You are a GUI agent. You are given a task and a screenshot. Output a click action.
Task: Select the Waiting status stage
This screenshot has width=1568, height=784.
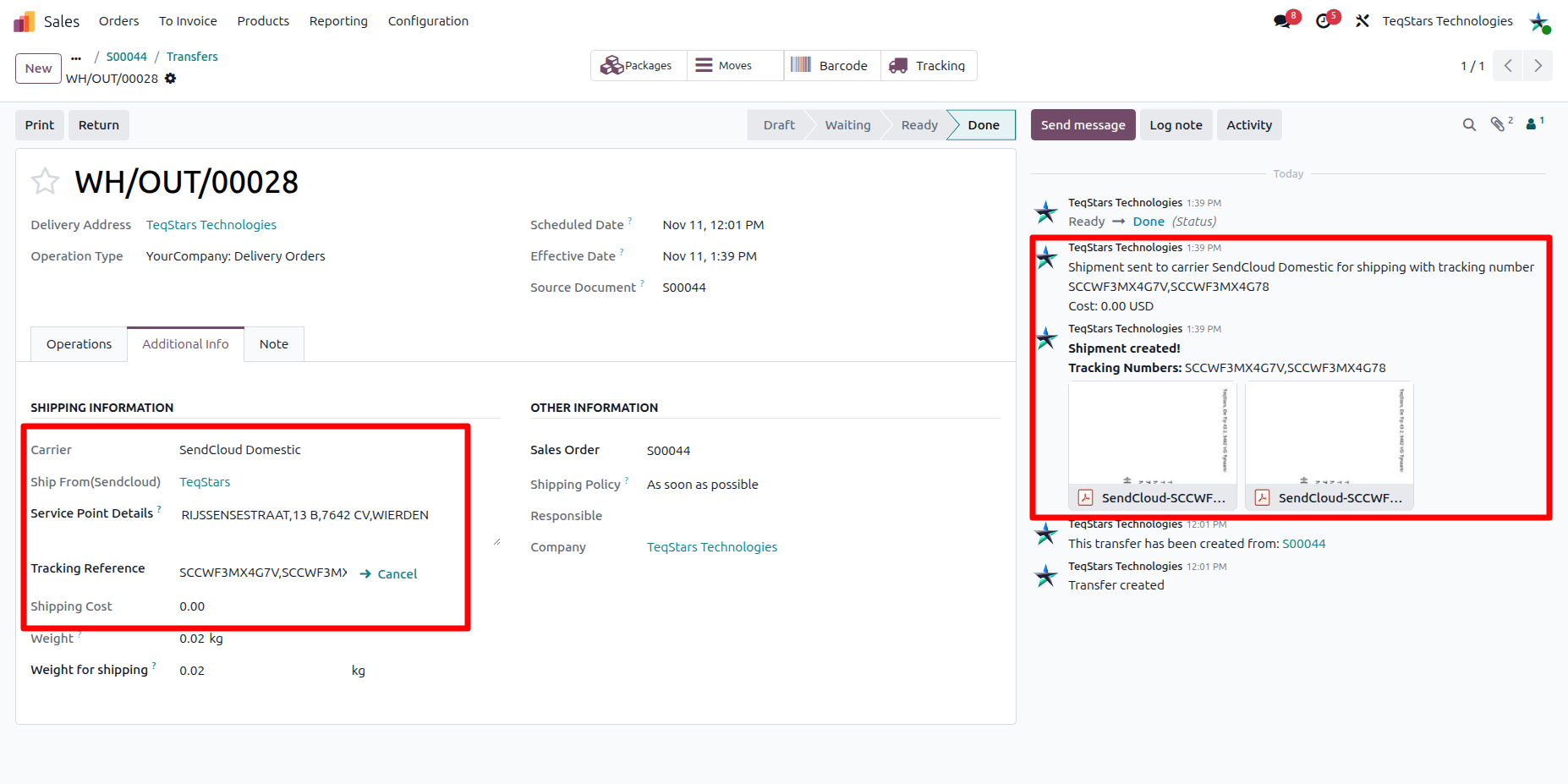pos(847,125)
